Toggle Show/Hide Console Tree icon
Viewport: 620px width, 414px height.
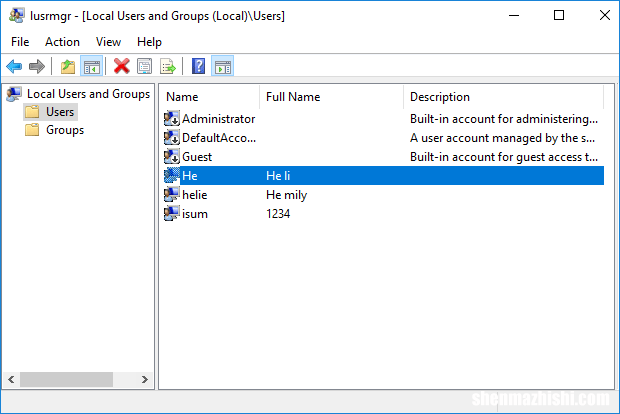point(91,67)
